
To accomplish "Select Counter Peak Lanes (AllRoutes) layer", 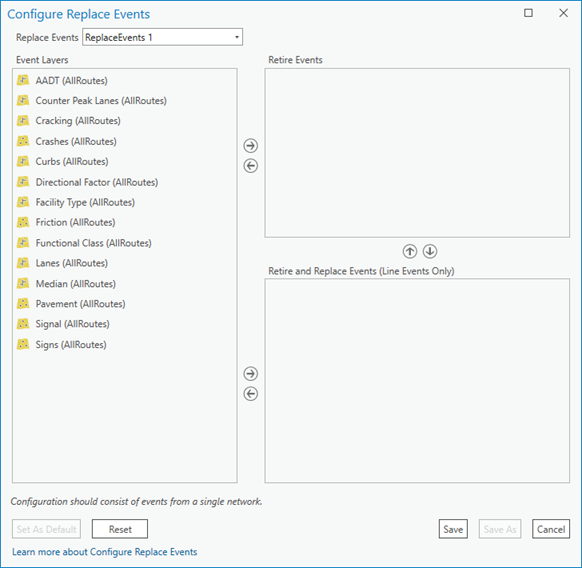I will 101,101.
